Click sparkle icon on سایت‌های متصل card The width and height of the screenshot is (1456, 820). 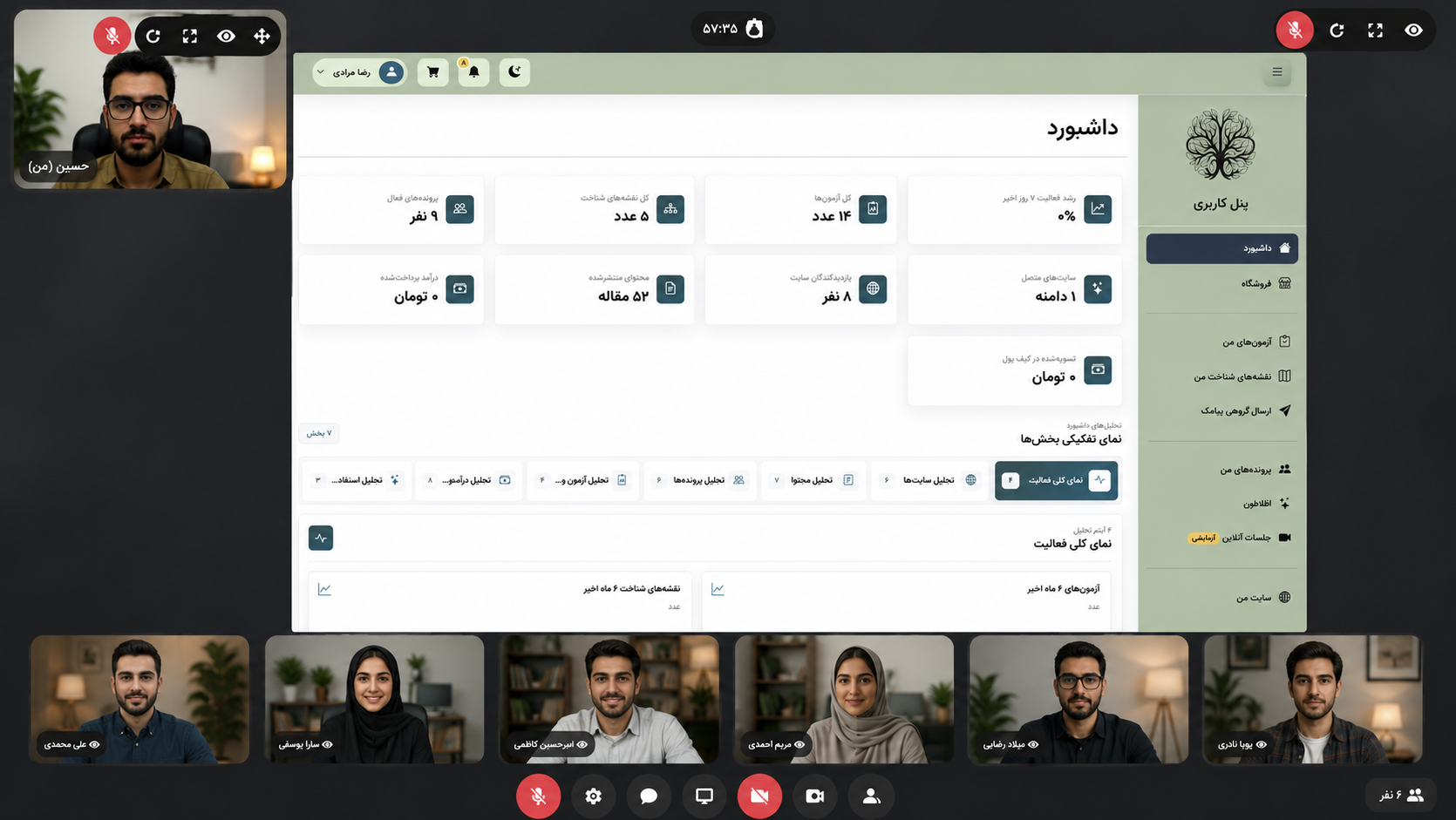1098,288
